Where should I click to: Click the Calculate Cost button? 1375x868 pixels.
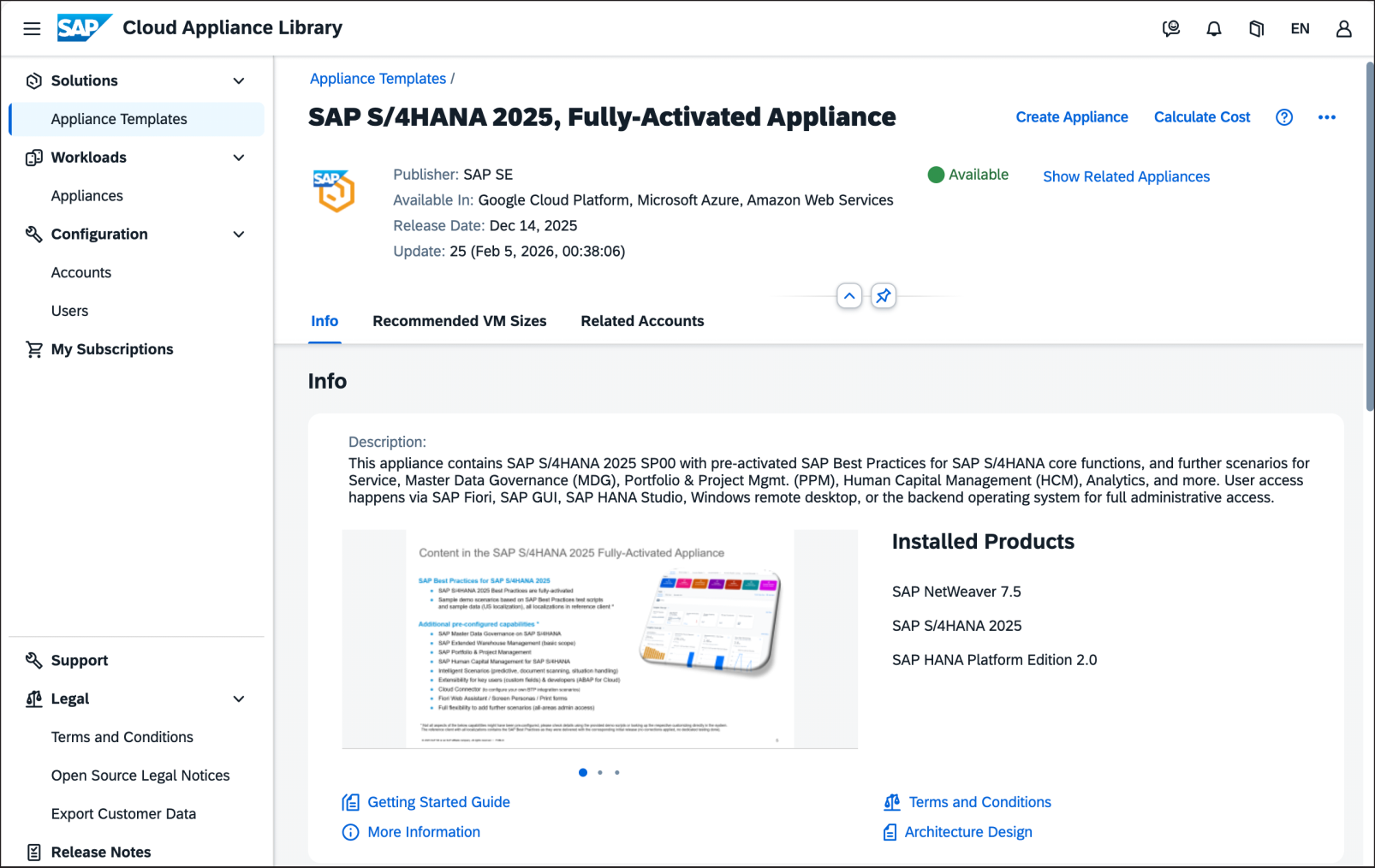[1202, 117]
